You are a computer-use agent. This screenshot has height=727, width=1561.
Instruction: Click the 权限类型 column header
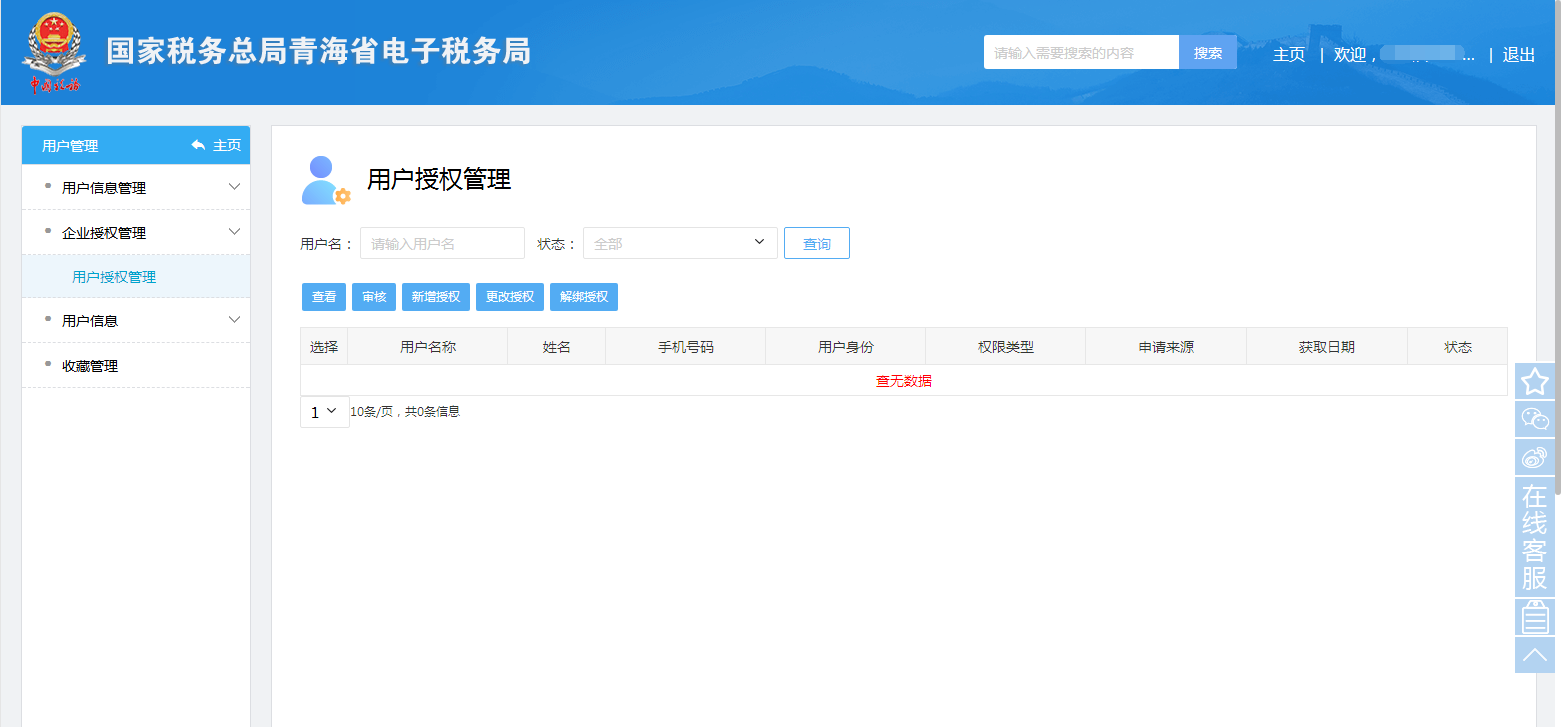[1006, 347]
